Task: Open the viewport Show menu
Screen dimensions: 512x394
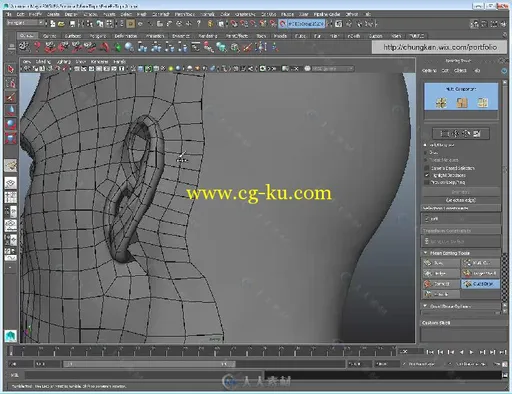Action: [x=80, y=62]
